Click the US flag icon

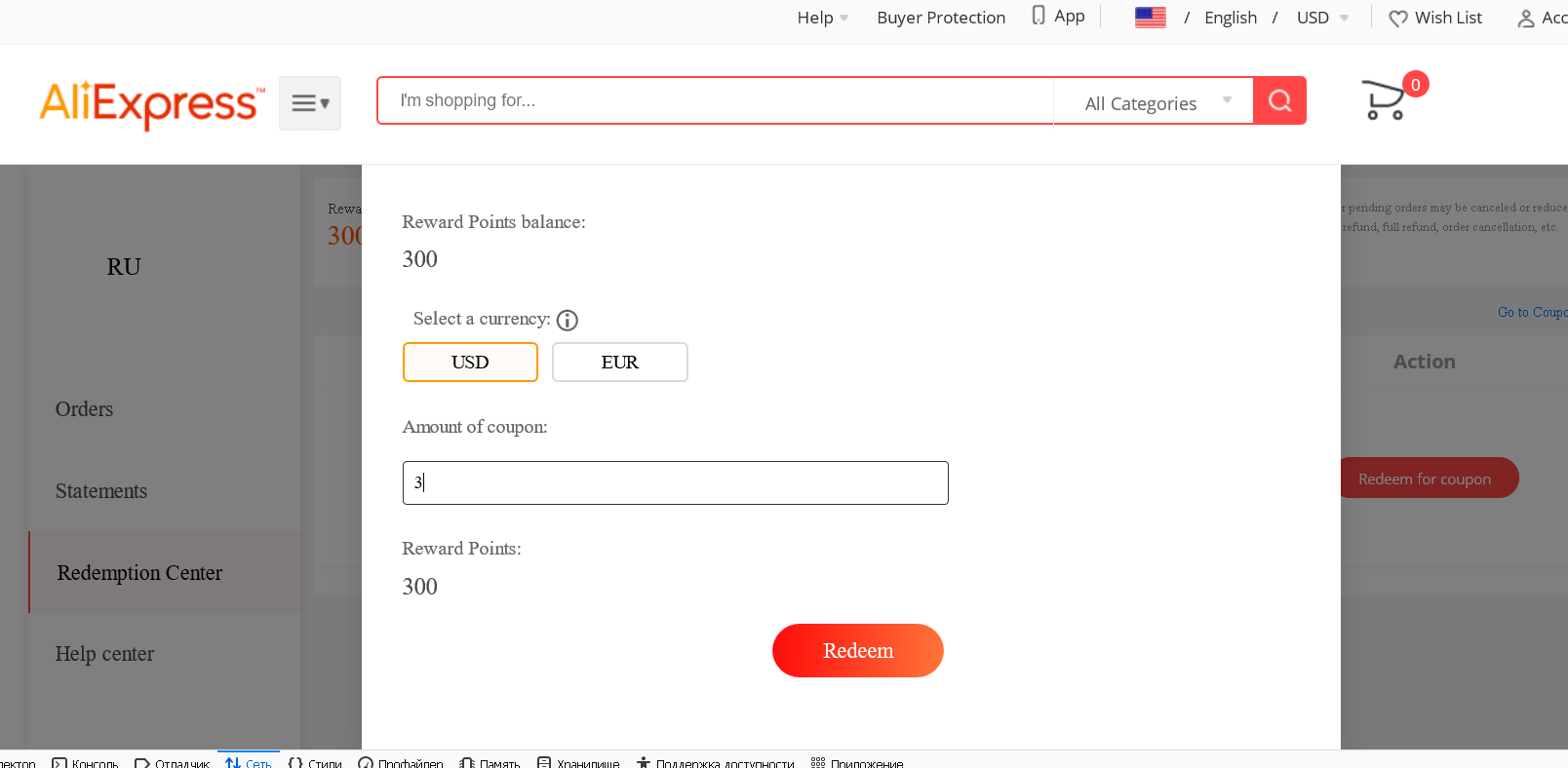pos(1151,18)
